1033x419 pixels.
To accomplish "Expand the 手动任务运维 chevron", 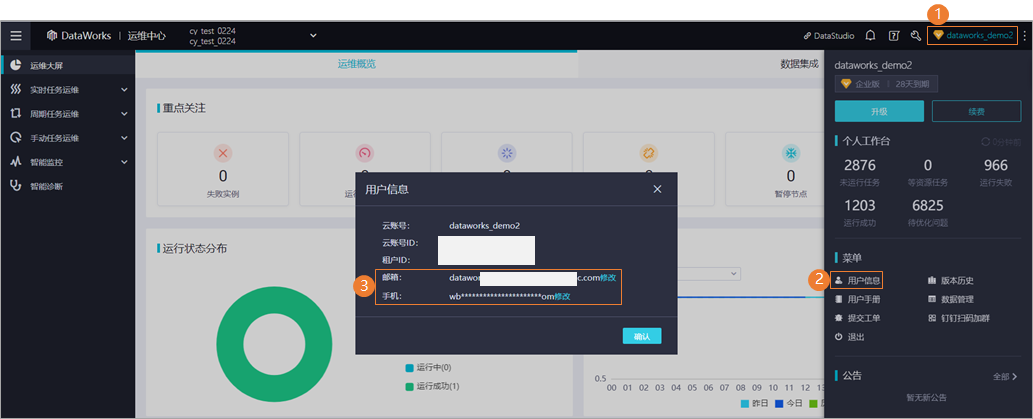I will point(125,138).
